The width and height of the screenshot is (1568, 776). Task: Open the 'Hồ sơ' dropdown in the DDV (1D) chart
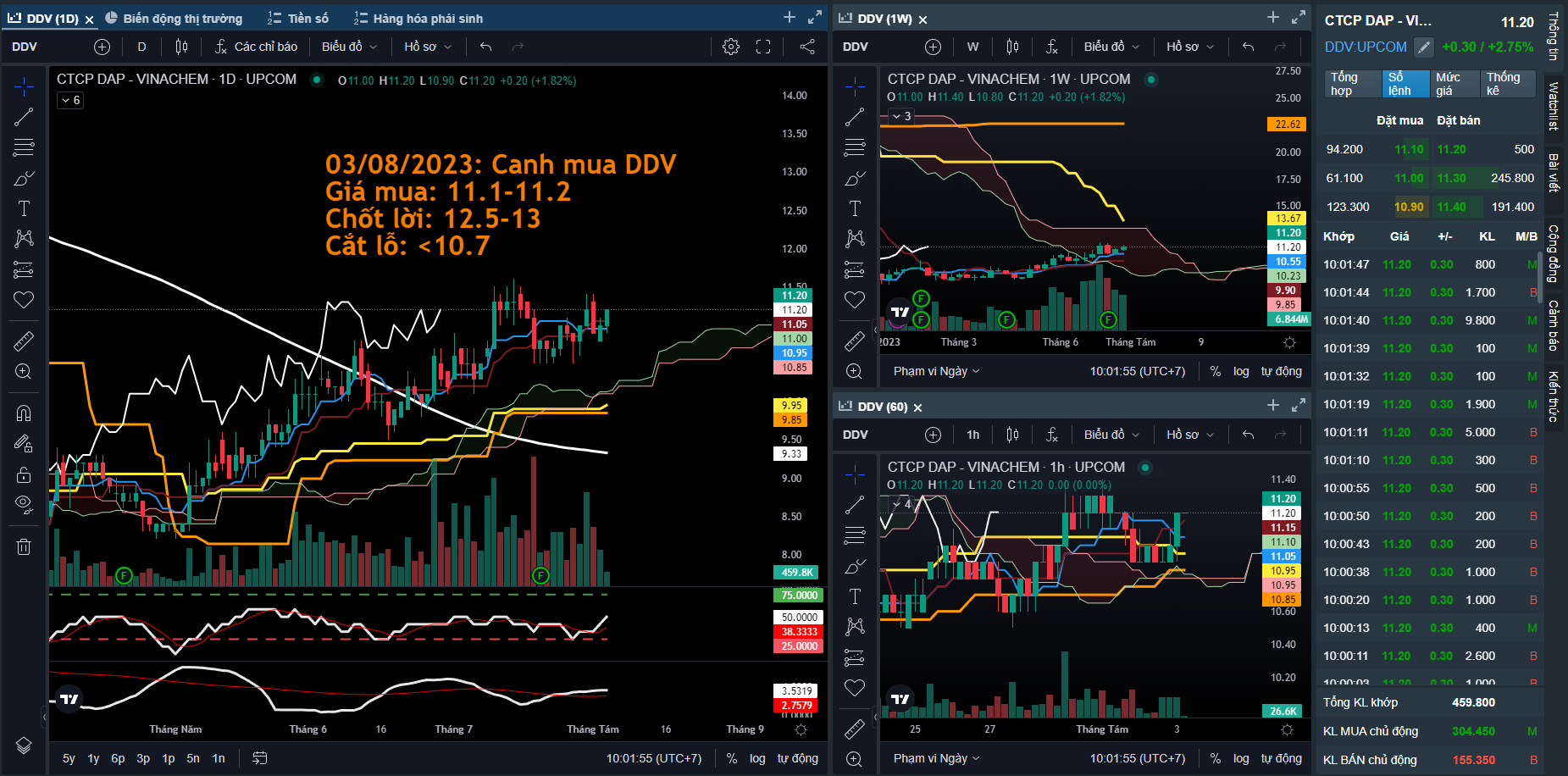428,47
